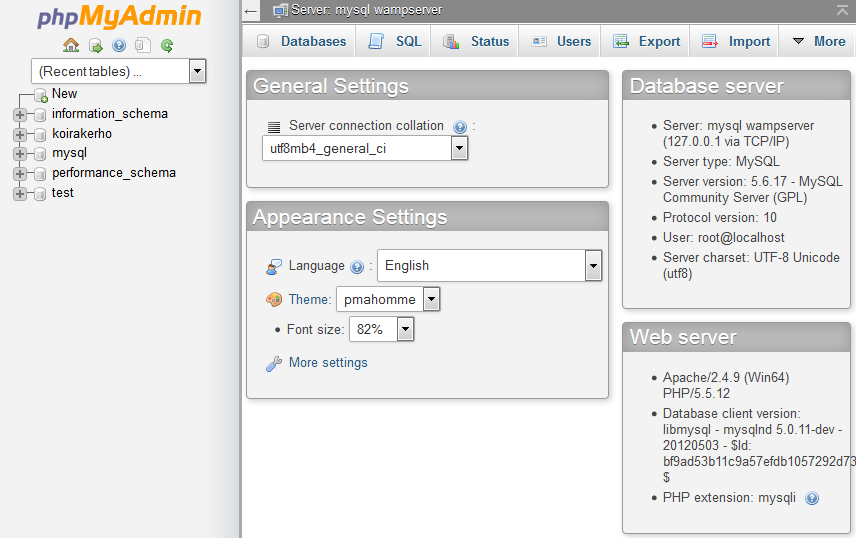The image size is (856, 538).
Task: Click the Language people icon
Action: pos(274,267)
